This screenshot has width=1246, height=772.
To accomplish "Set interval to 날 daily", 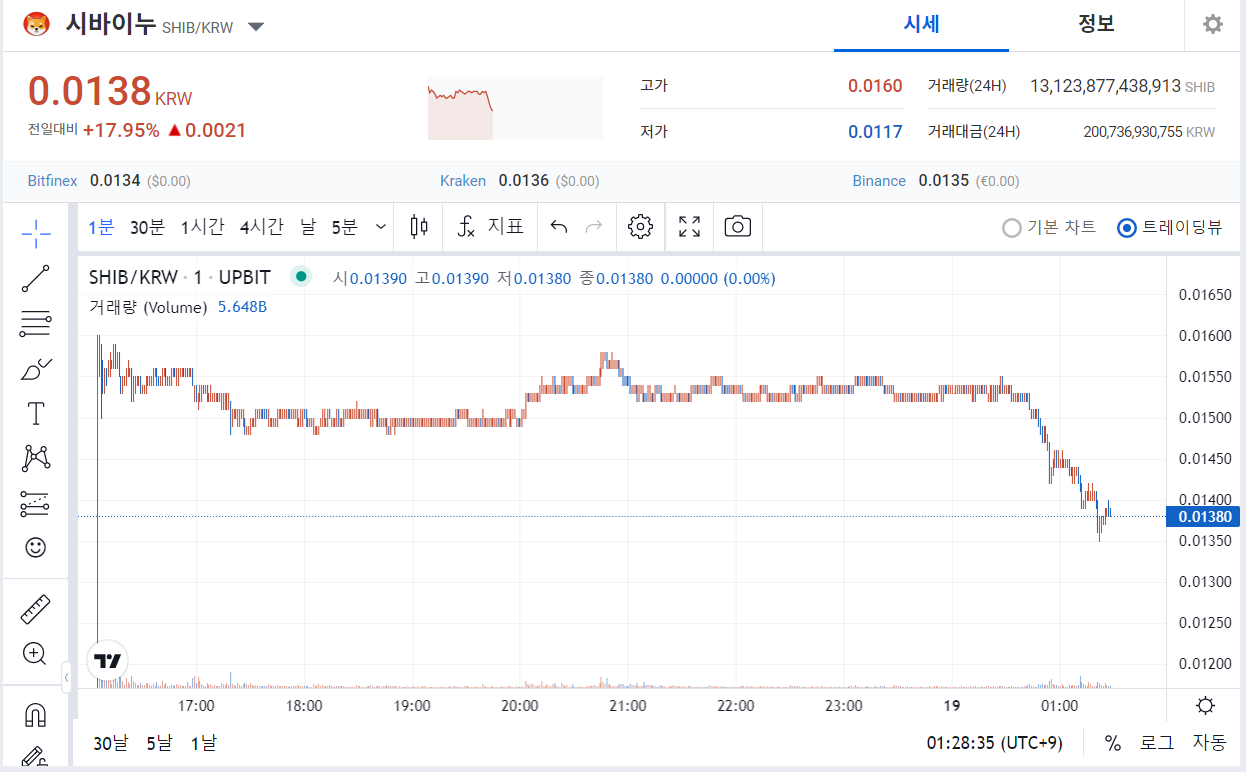I will 308,227.
